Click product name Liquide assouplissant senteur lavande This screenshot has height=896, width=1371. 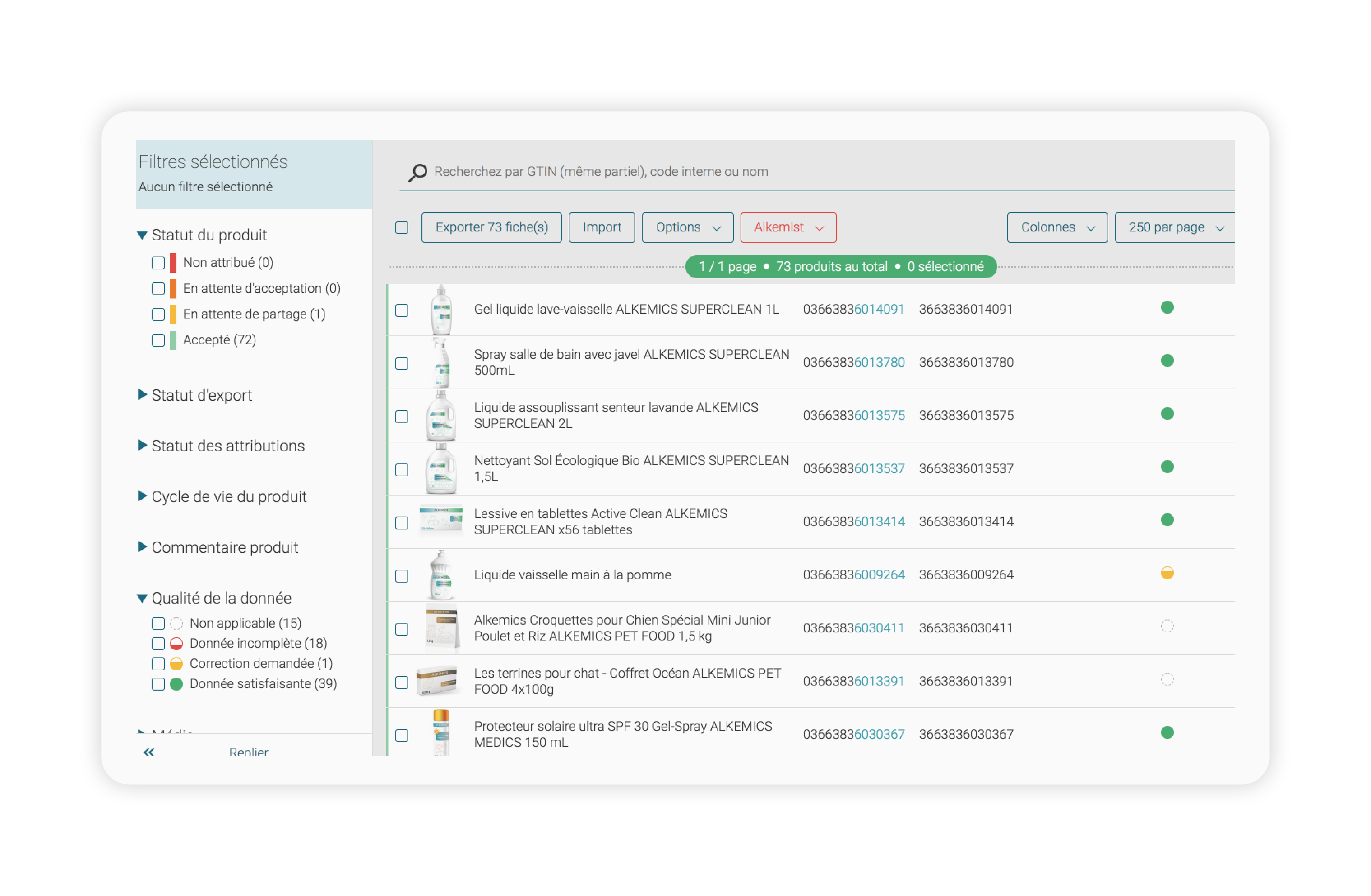click(x=616, y=416)
